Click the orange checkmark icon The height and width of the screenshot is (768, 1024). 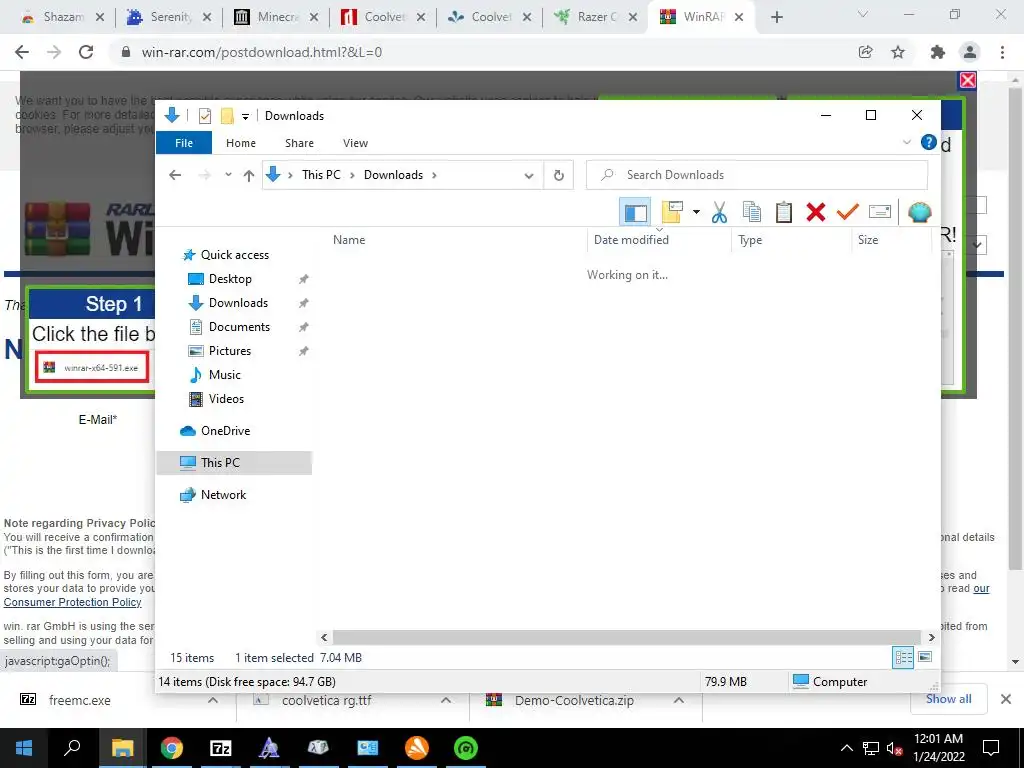click(x=848, y=212)
